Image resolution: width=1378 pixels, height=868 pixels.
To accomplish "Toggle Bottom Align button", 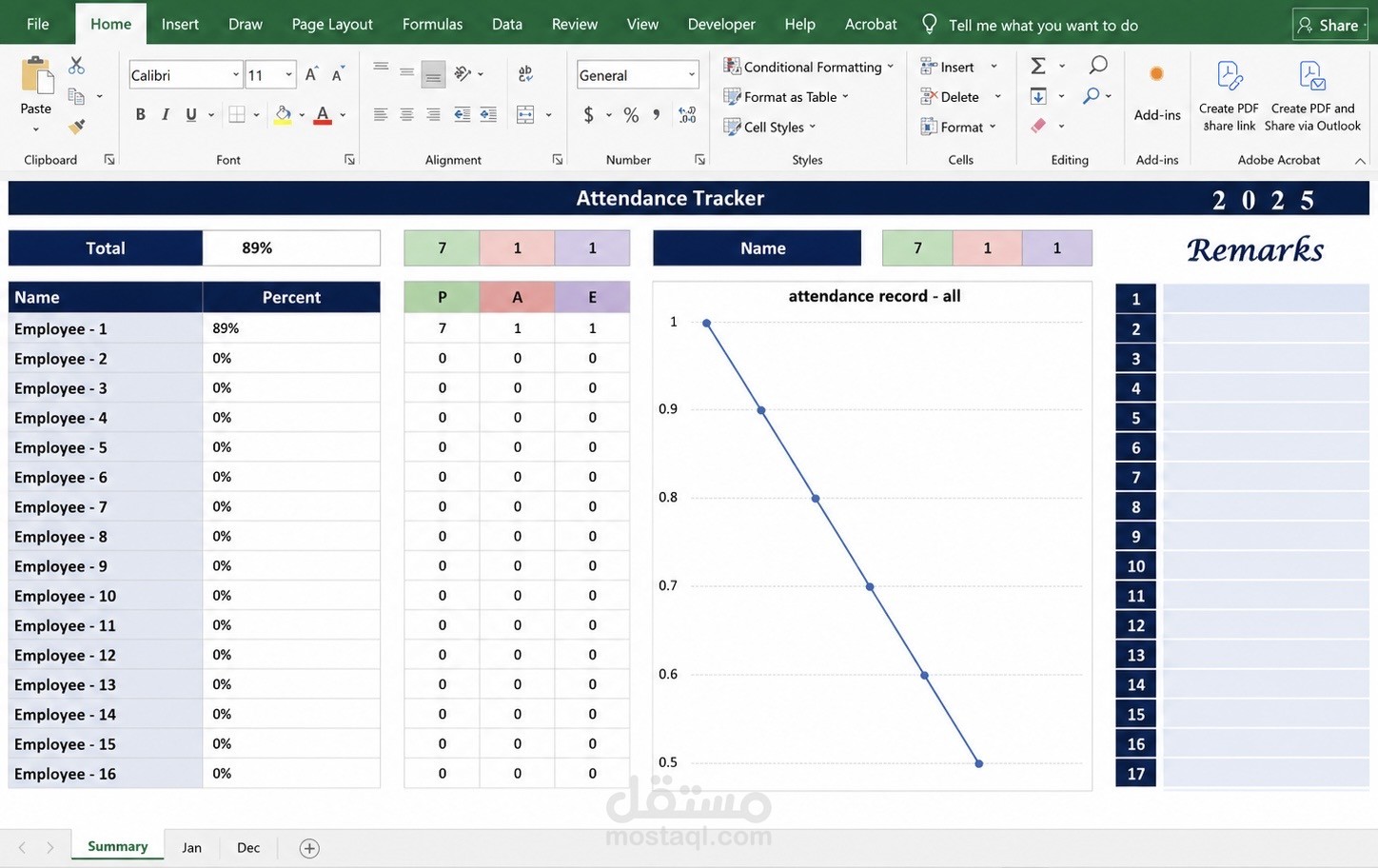I will point(433,74).
